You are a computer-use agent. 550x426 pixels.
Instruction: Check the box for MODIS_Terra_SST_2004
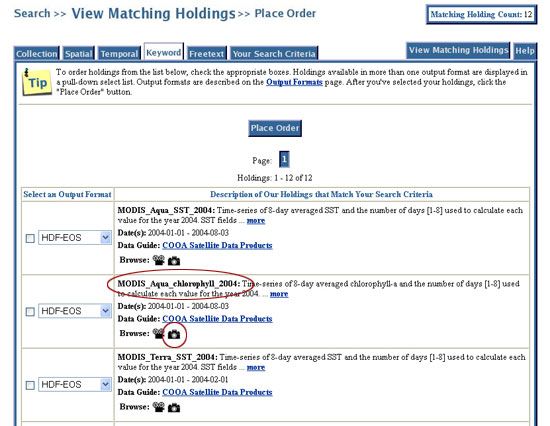tap(30, 385)
